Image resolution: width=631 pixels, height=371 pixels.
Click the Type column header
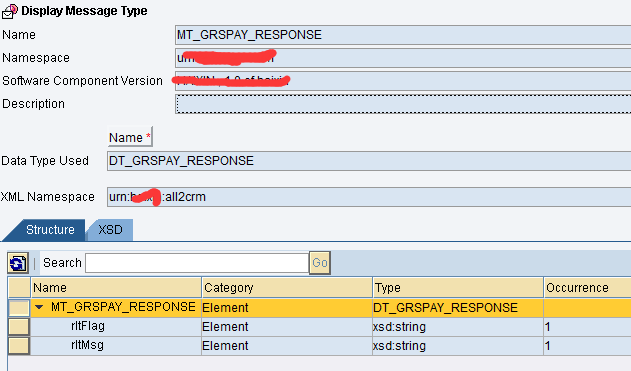coord(458,287)
